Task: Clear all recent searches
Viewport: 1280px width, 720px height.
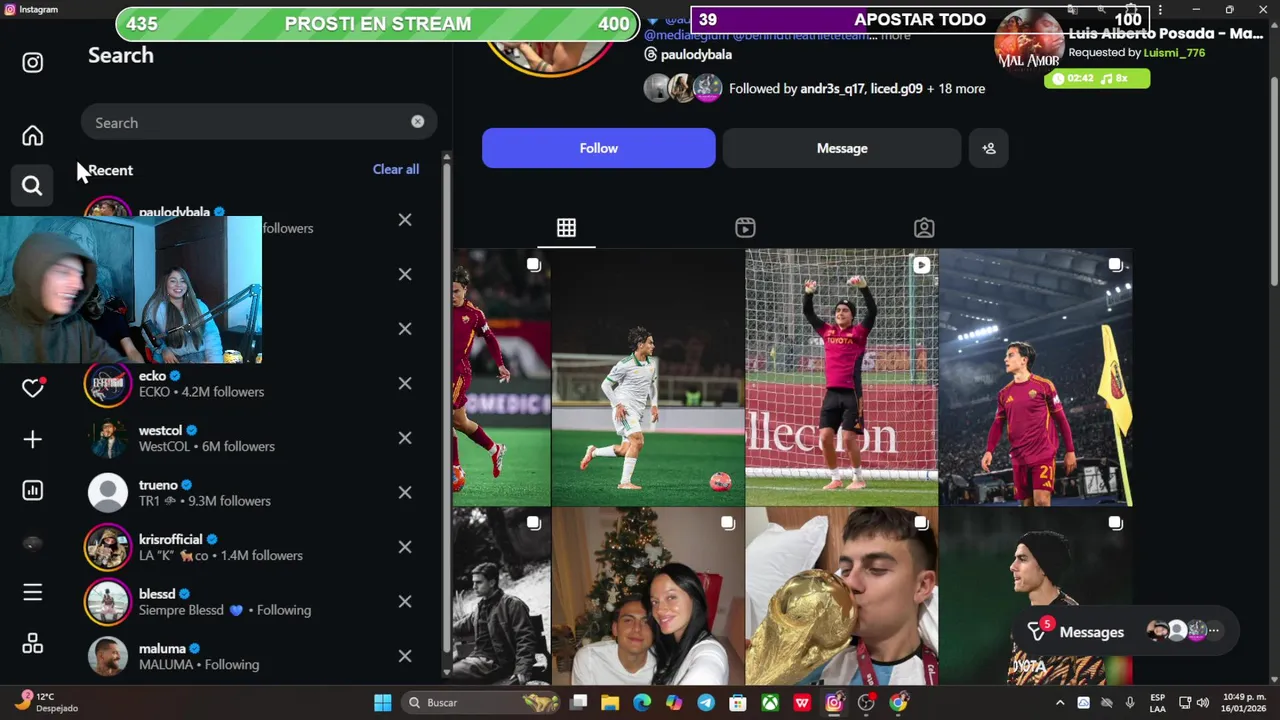Action: (x=396, y=169)
